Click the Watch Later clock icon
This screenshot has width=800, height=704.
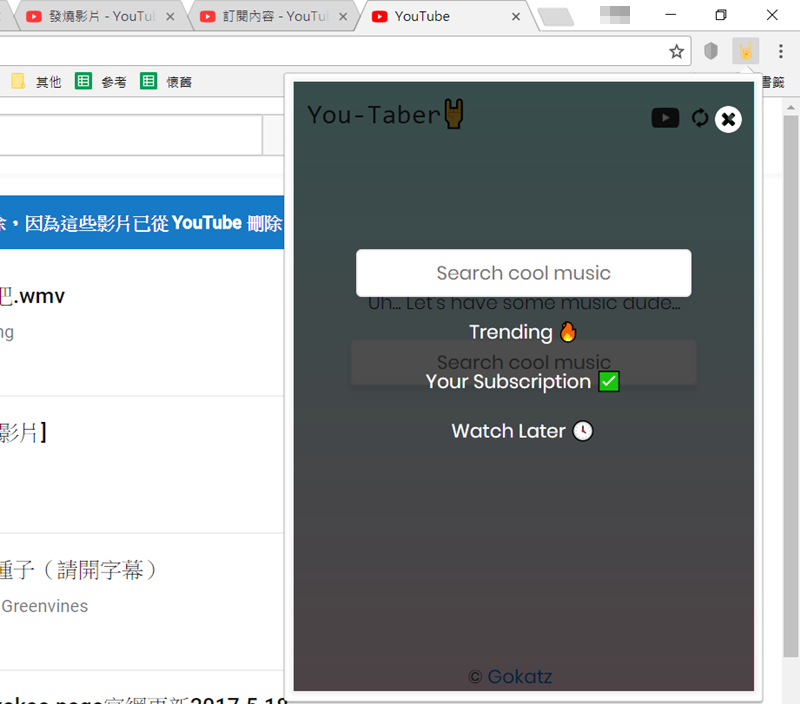[583, 431]
